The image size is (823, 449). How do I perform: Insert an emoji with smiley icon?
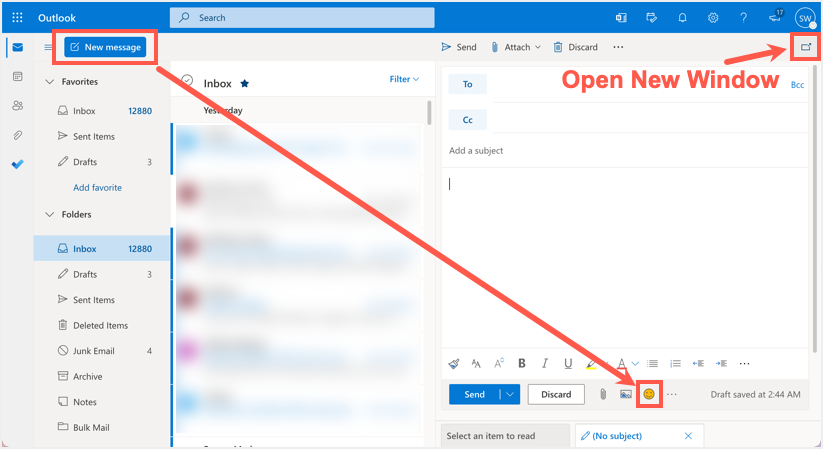coord(649,394)
